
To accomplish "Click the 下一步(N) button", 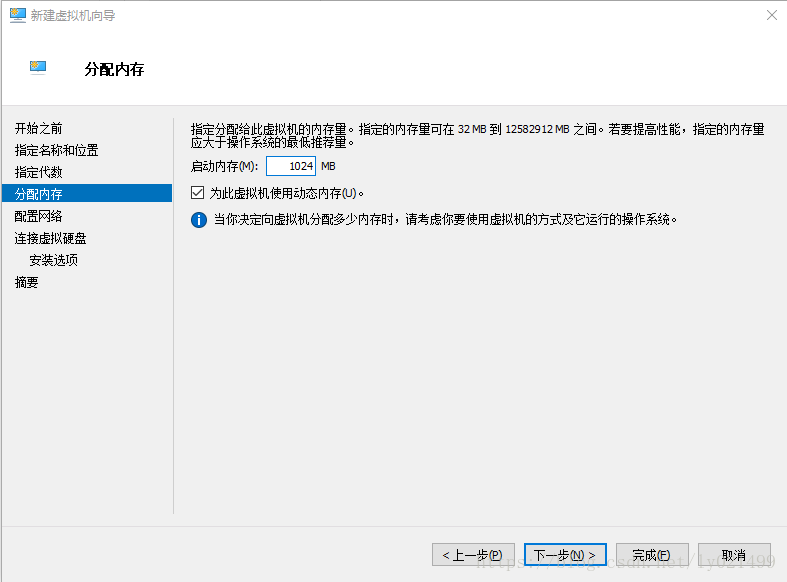I will (565, 555).
